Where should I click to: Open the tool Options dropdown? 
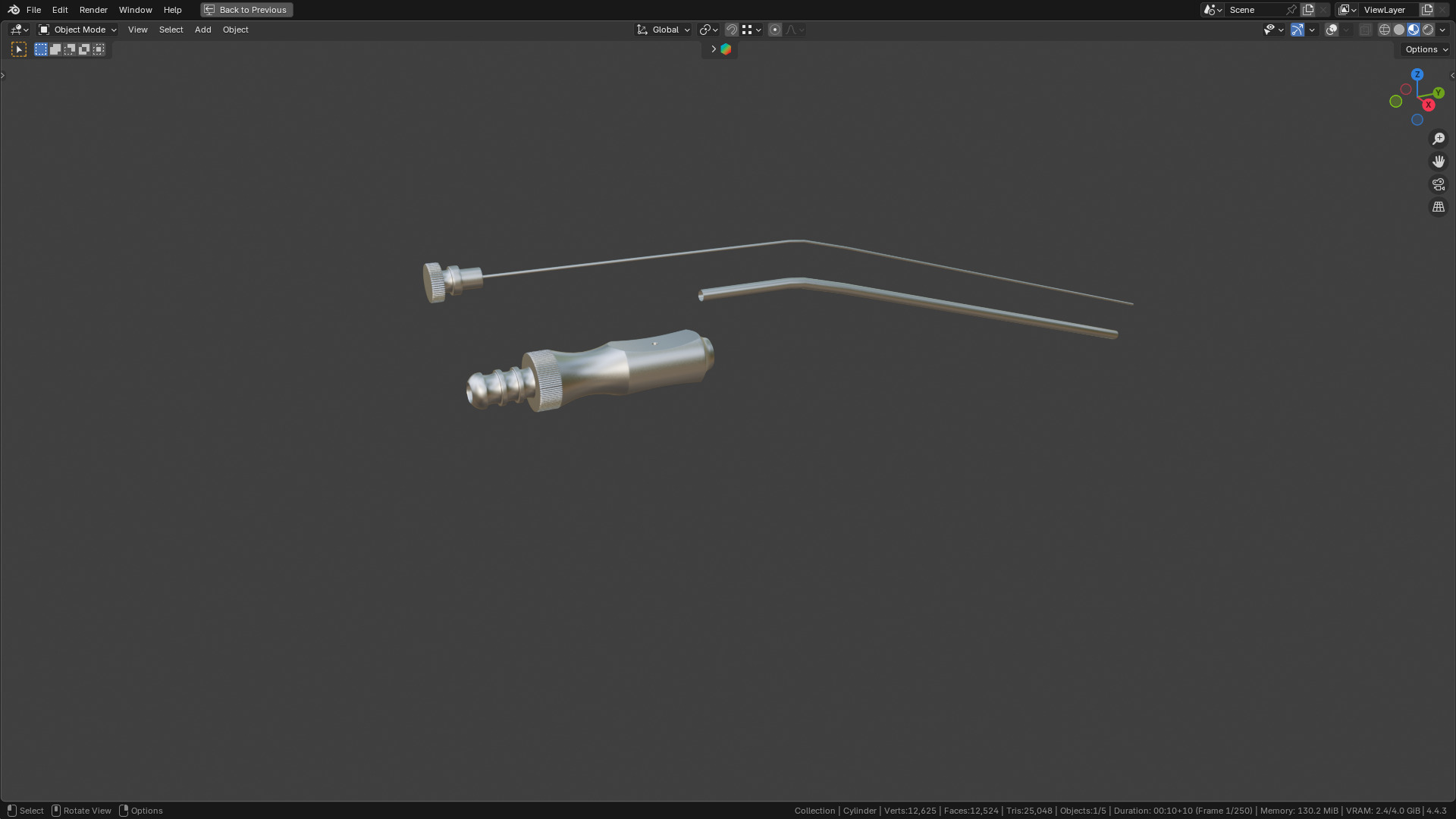tap(1426, 49)
